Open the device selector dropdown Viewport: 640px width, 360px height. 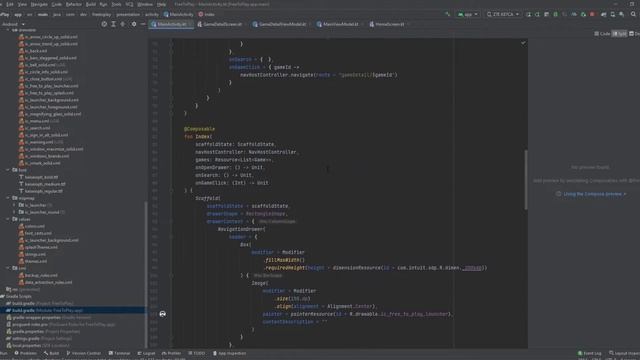(503, 14)
